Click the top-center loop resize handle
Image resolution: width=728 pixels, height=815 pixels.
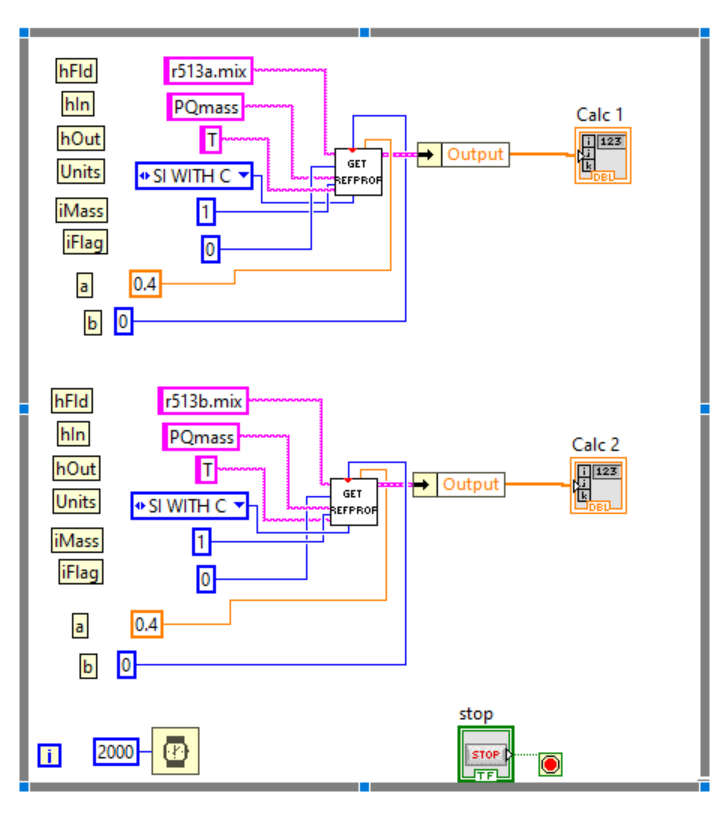[365, 33]
